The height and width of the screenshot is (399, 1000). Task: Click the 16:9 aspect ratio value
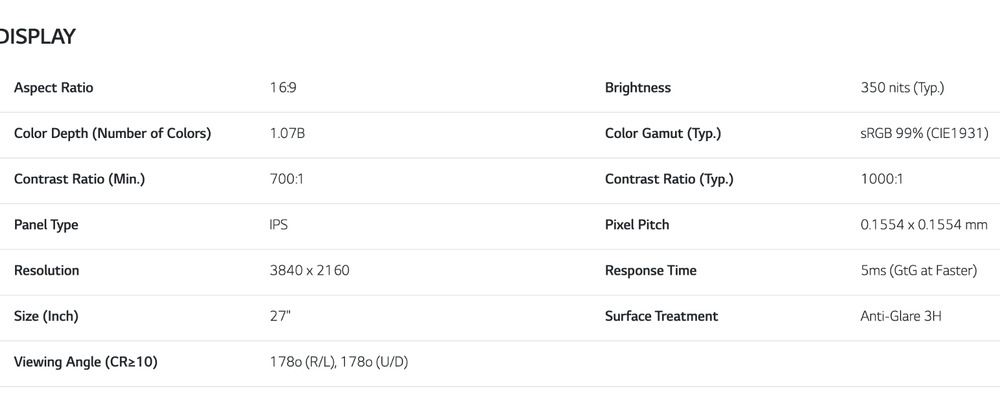(x=283, y=88)
